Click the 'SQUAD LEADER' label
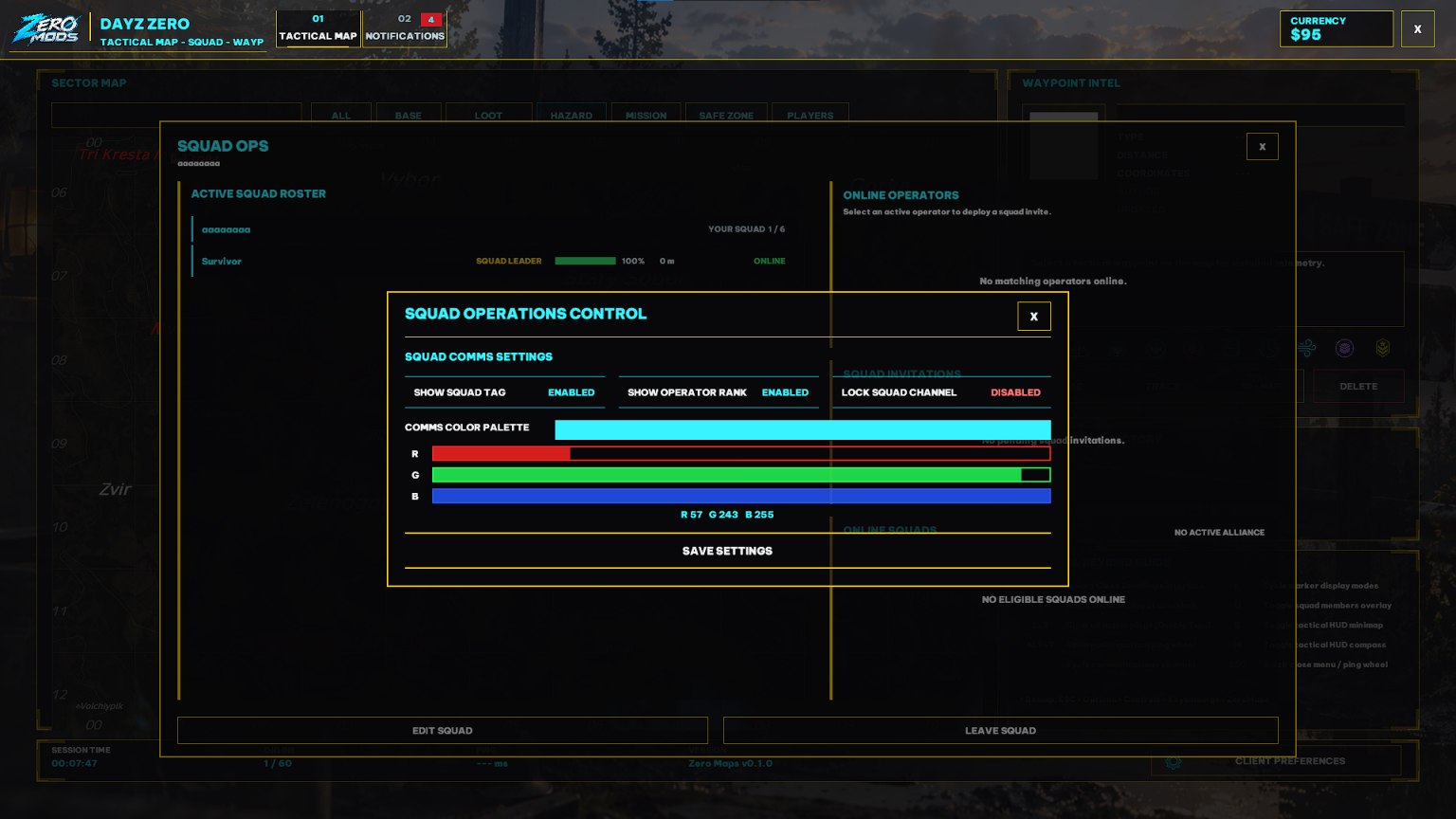This screenshot has width=1456, height=819. coord(509,261)
